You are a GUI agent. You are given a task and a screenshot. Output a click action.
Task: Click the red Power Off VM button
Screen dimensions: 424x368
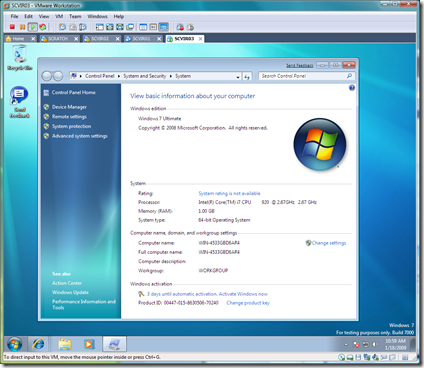click(x=12, y=27)
